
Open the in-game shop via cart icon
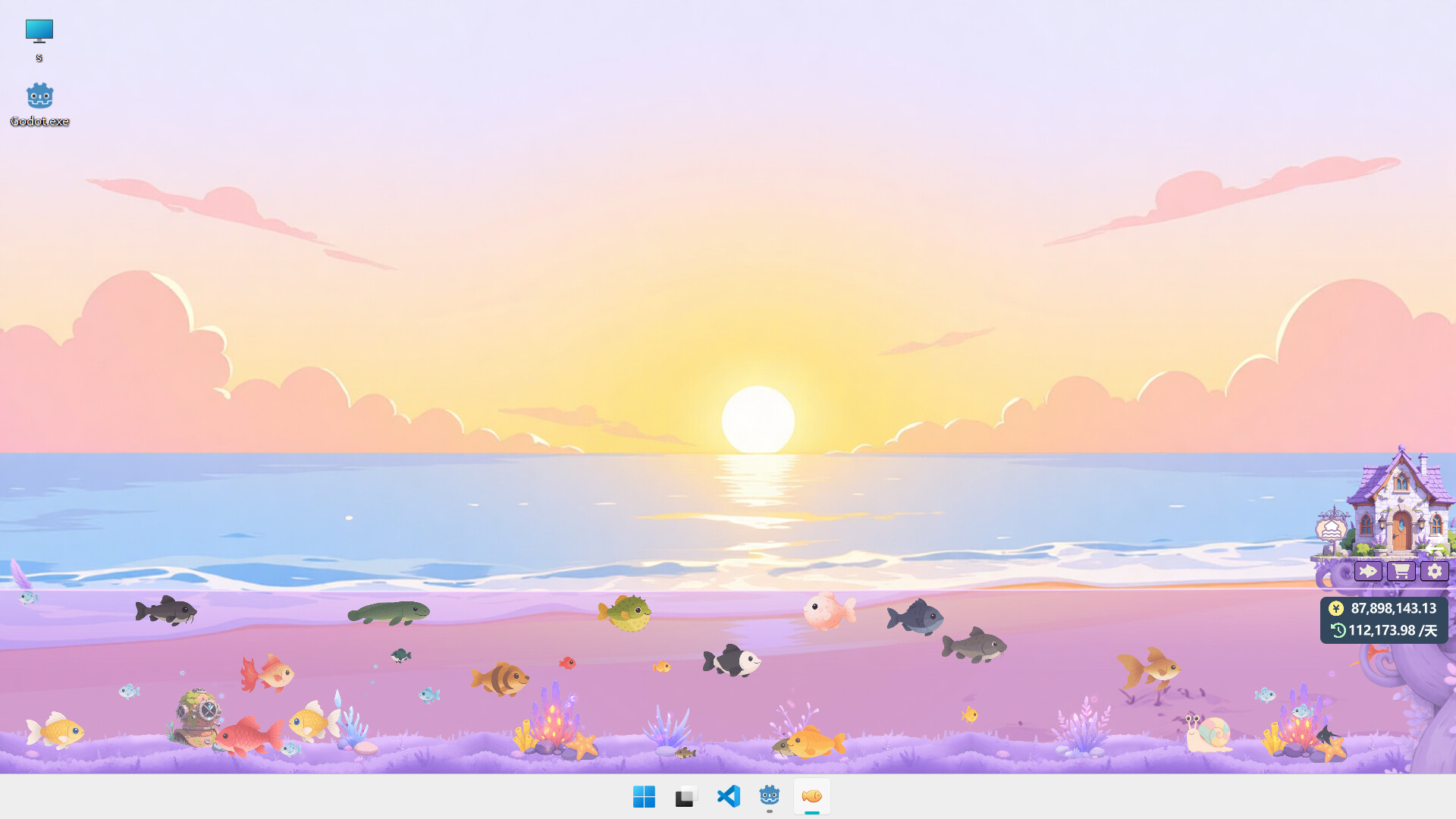(1401, 570)
